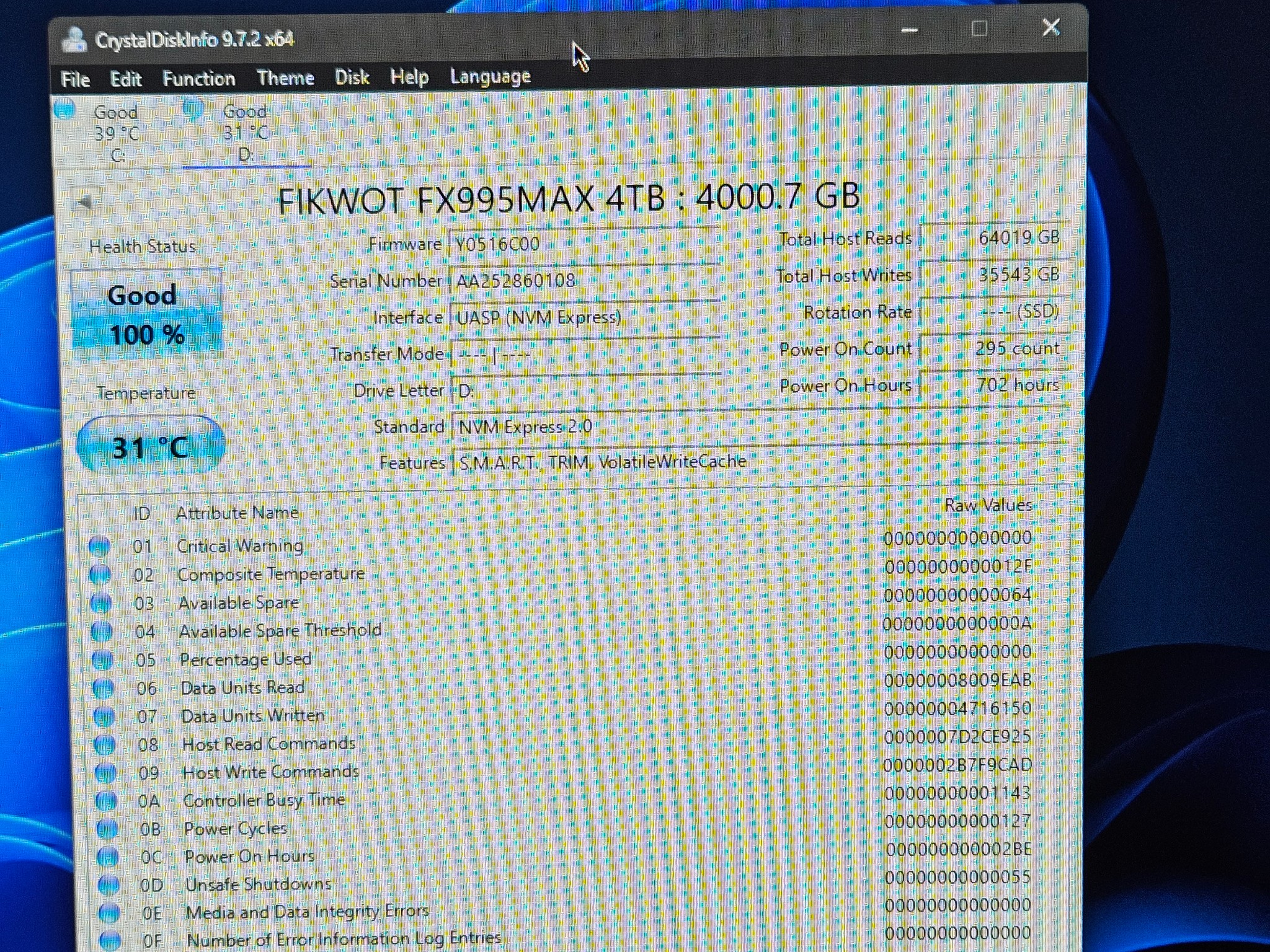The height and width of the screenshot is (952, 1270).
Task: Click status icon for Data Units Written row
Action: pyautogui.click(x=104, y=716)
